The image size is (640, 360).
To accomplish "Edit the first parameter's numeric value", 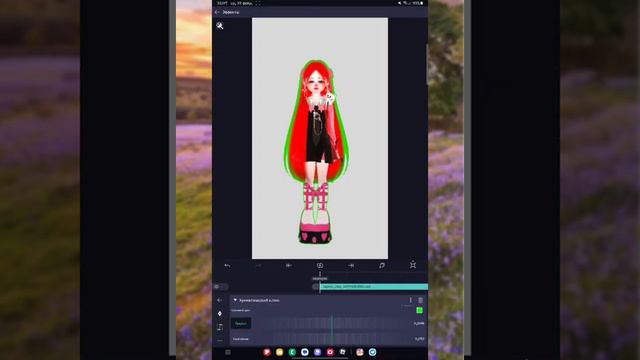I will coord(419,323).
